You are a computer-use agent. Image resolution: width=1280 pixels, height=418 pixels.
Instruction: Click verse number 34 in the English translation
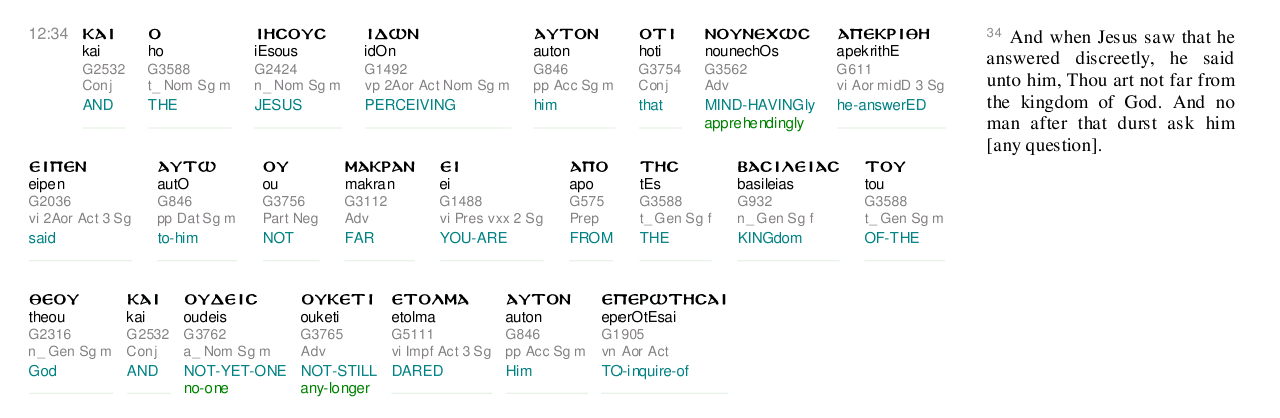(x=993, y=33)
